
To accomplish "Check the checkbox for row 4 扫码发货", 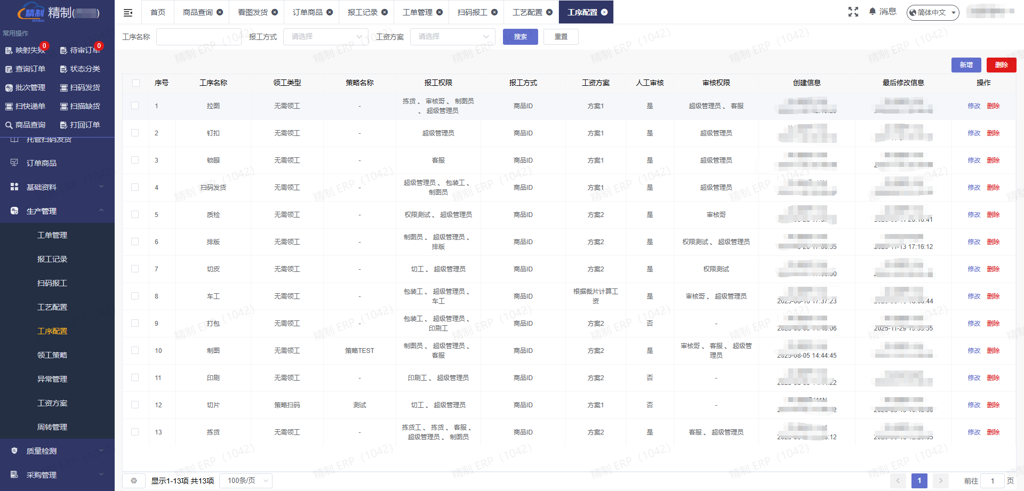I will tap(135, 187).
